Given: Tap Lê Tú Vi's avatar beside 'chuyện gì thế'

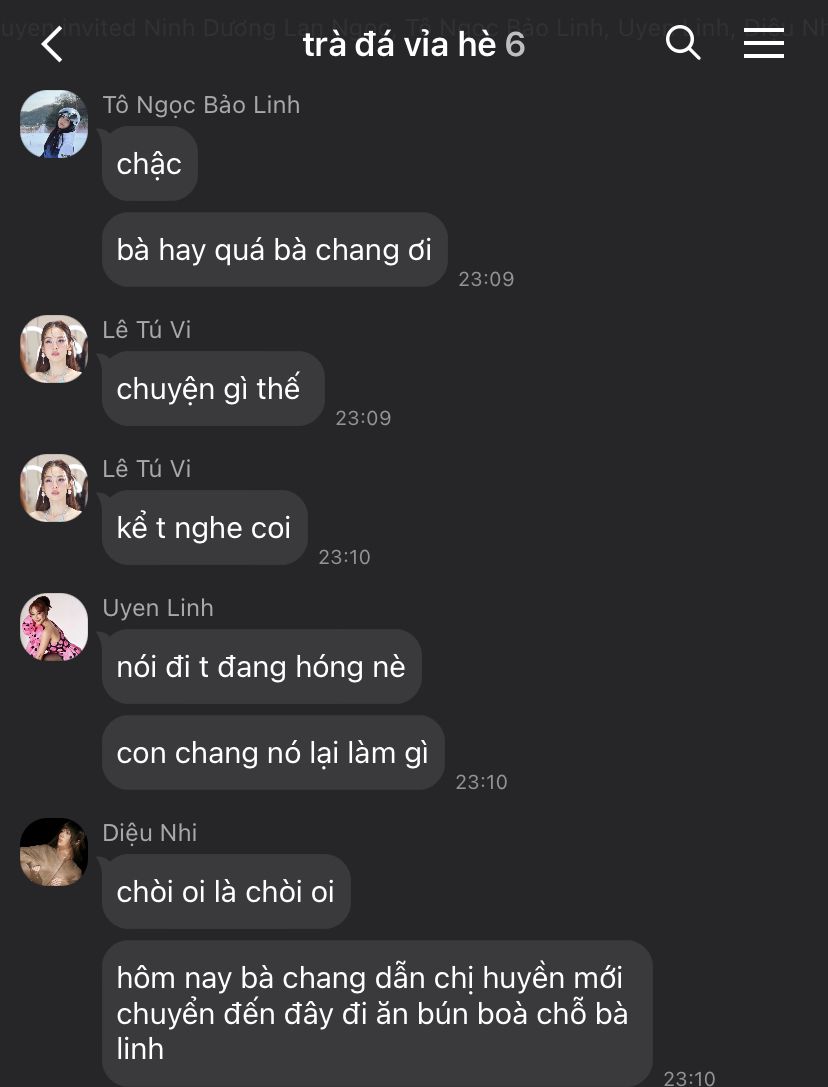Looking at the screenshot, I should 54,349.
